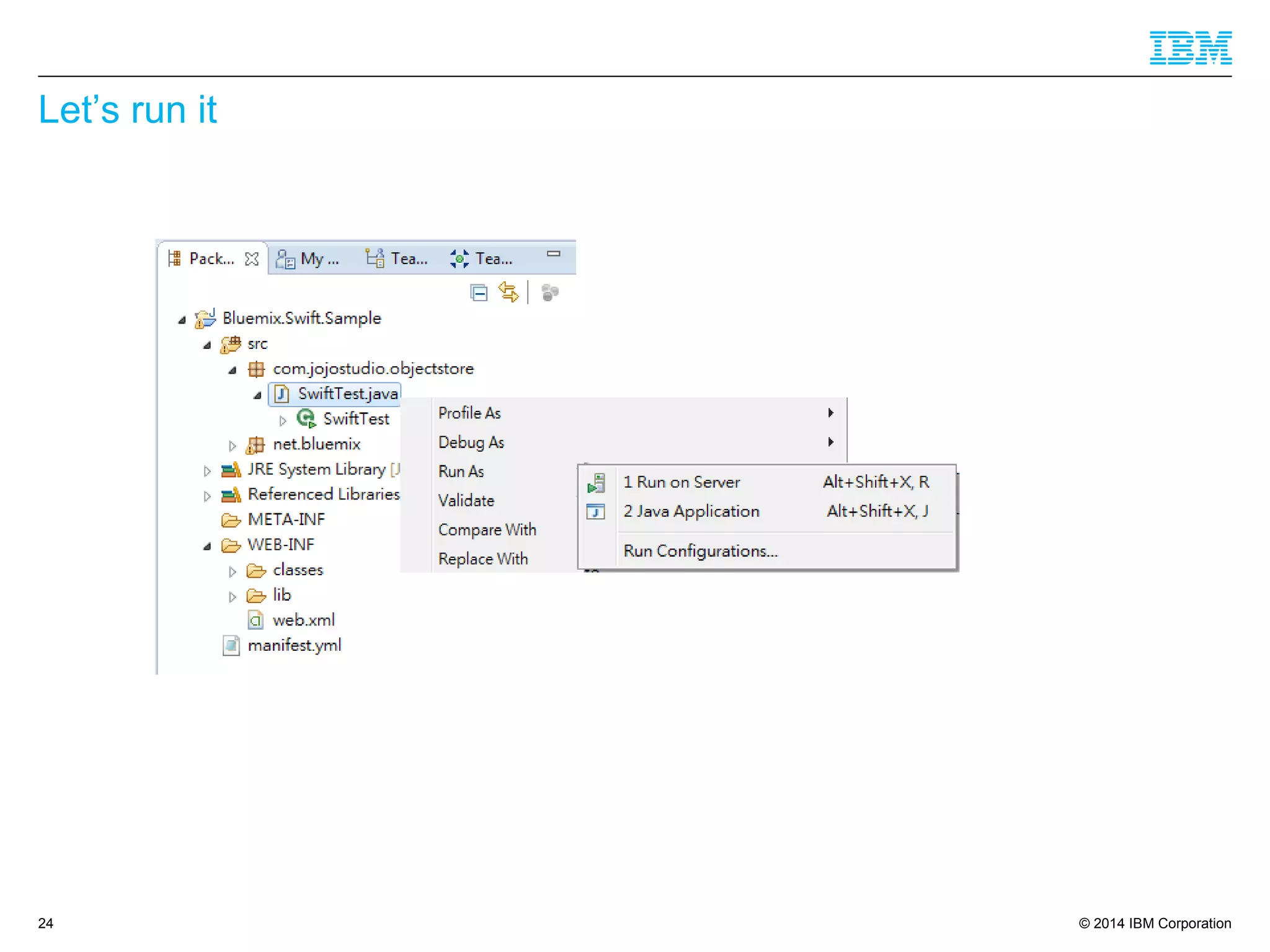Screen dimensions: 1270x952
Task: Click the WEB-INF folder icon
Action: pos(231,545)
